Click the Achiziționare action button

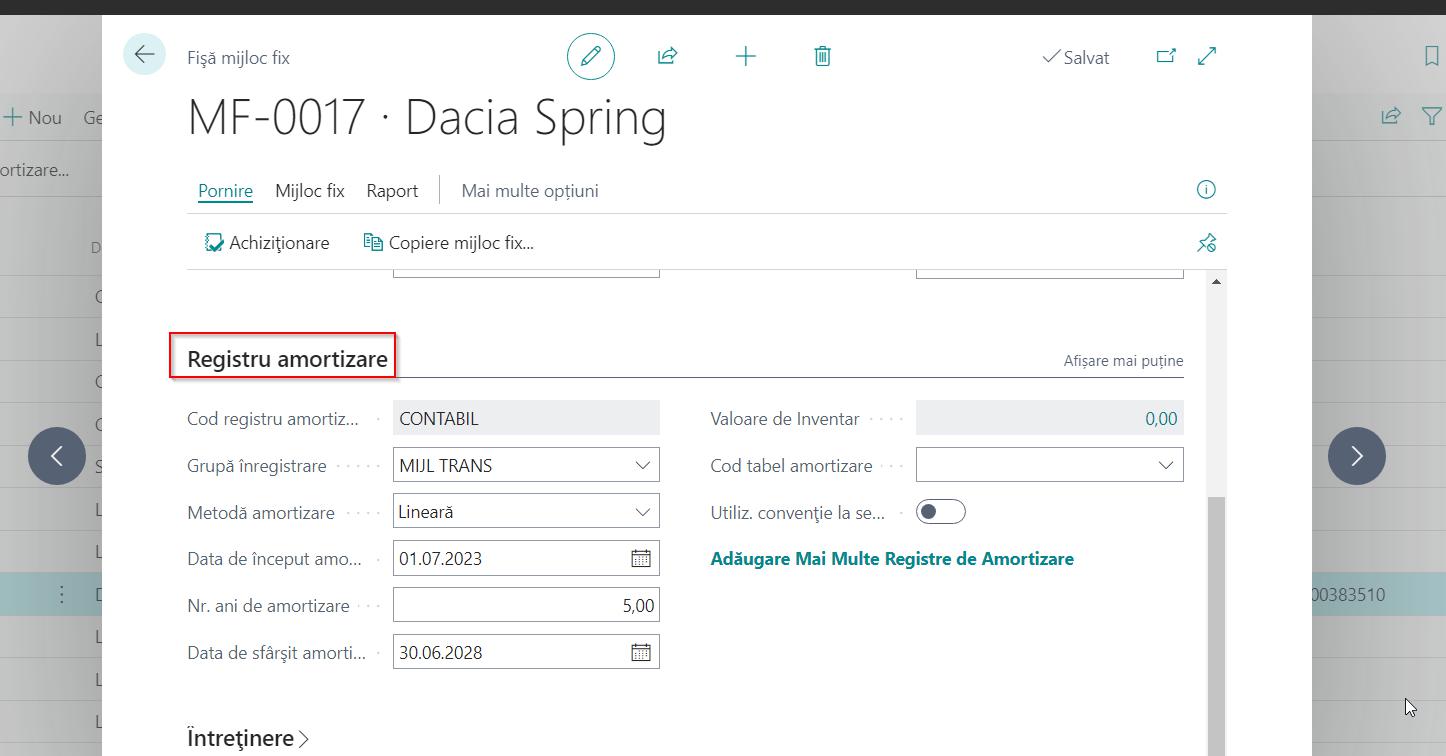click(267, 243)
